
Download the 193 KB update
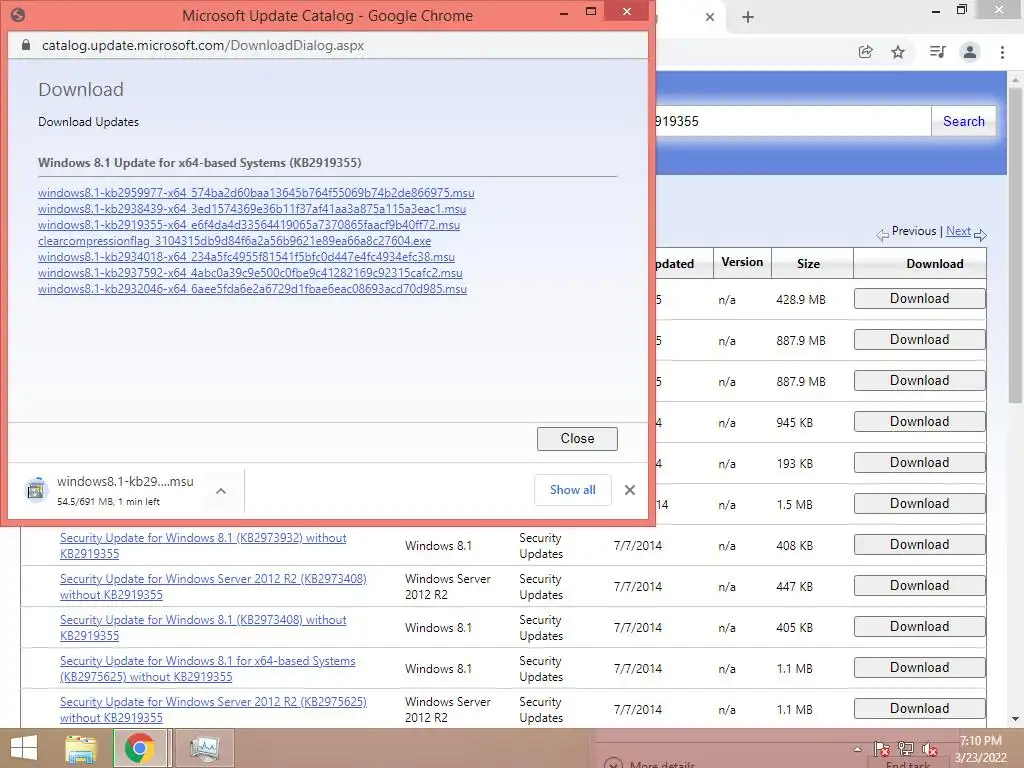[x=920, y=462]
